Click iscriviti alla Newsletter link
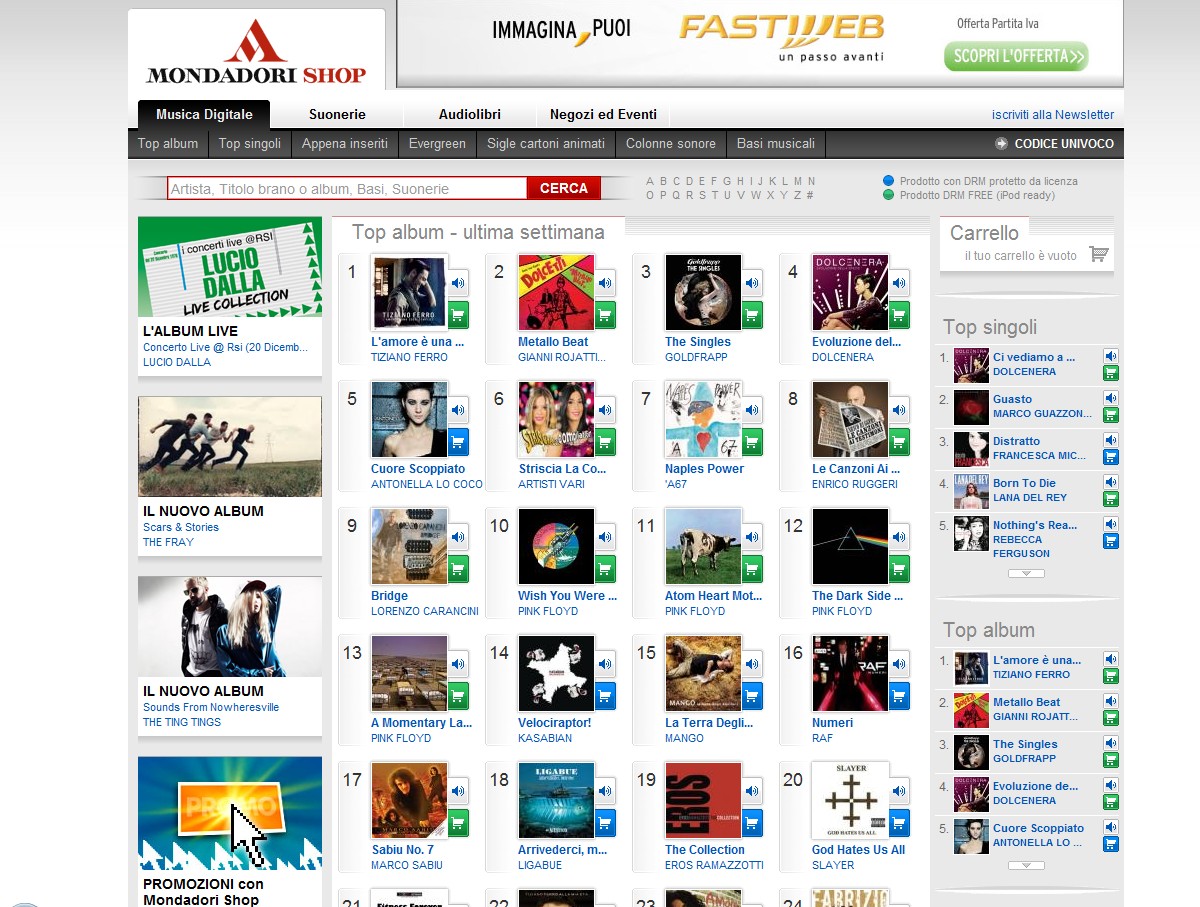This screenshot has height=907, width=1200. (1053, 115)
